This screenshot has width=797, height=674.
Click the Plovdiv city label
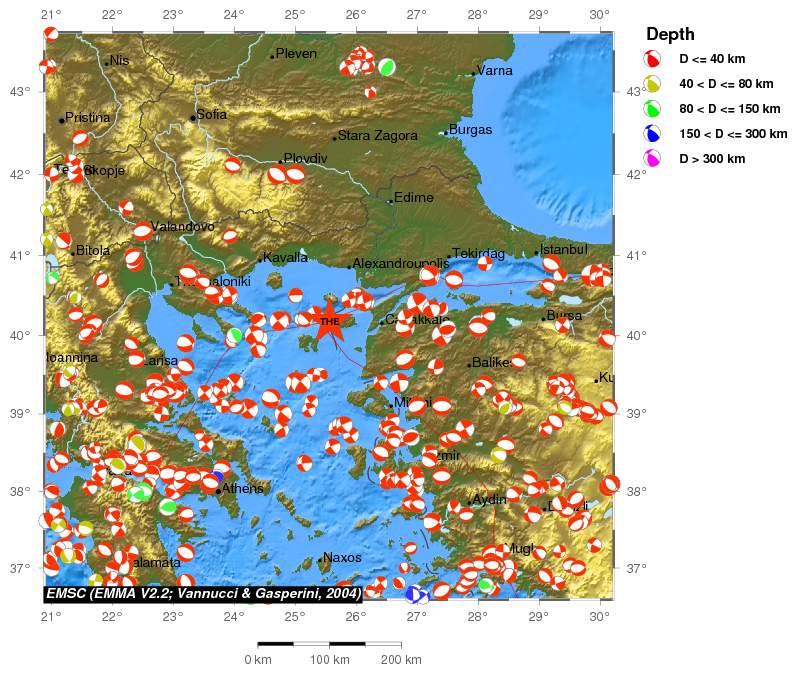pyautogui.click(x=305, y=158)
